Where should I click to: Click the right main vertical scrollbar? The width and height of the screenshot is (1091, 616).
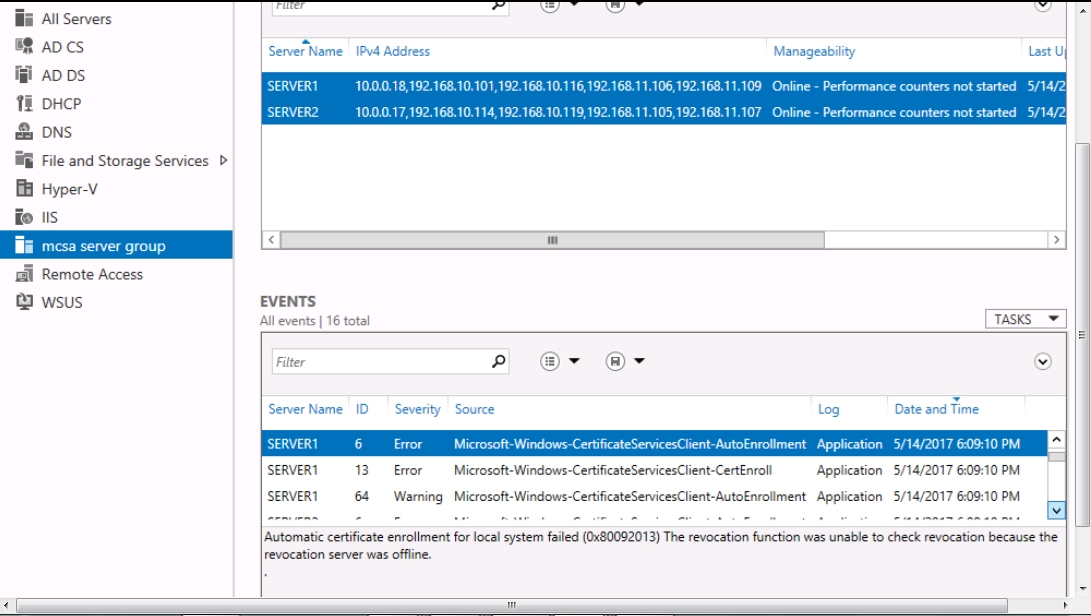(x=1082, y=334)
